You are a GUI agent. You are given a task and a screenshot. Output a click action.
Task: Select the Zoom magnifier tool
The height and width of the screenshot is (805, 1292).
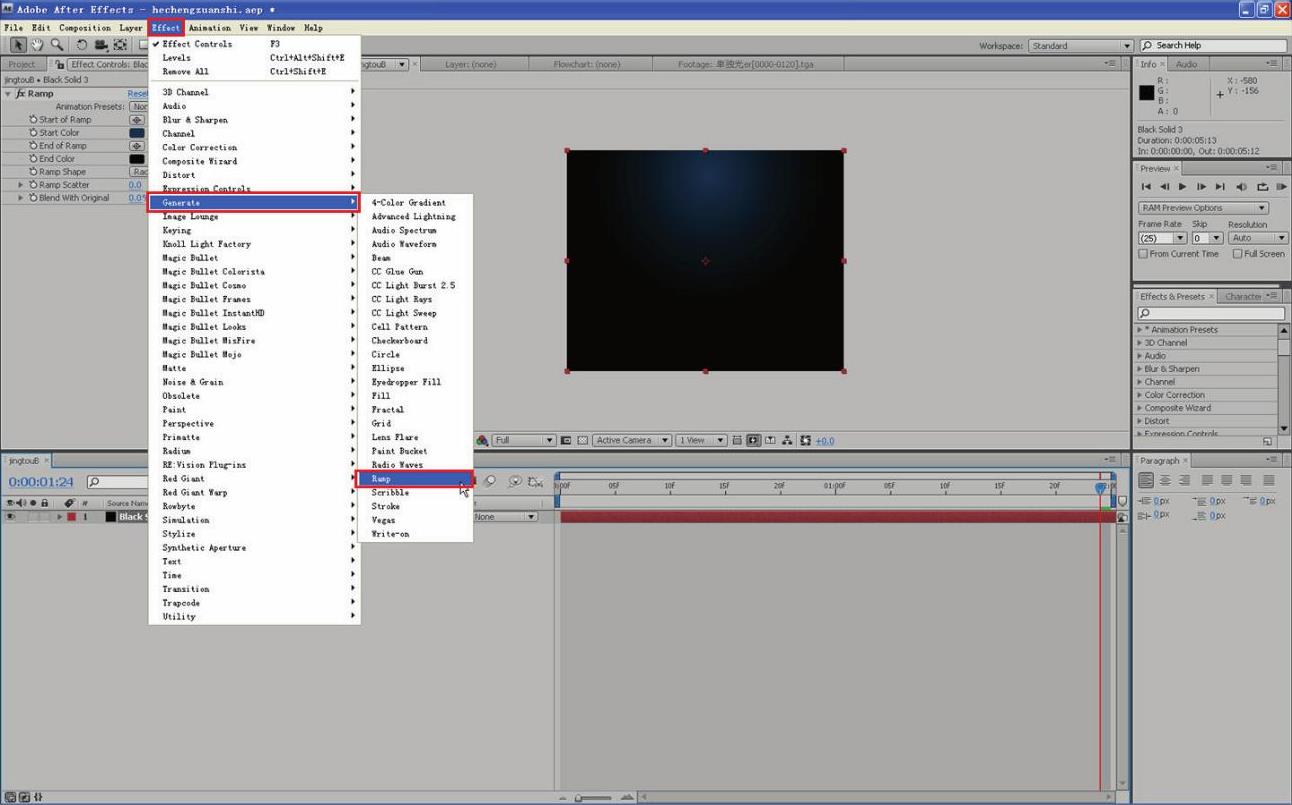tap(57, 45)
